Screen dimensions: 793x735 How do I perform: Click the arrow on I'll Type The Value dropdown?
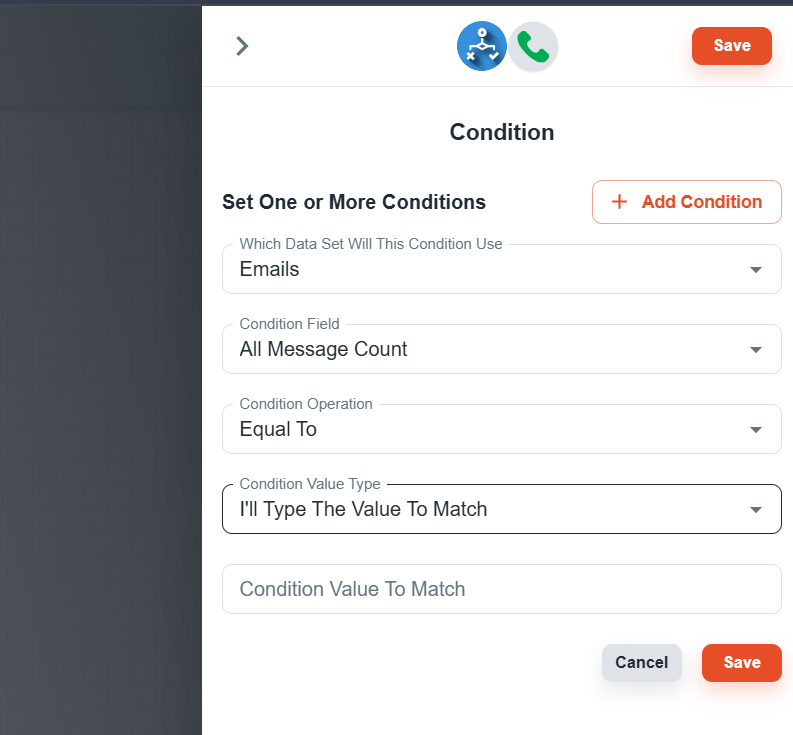tap(756, 509)
